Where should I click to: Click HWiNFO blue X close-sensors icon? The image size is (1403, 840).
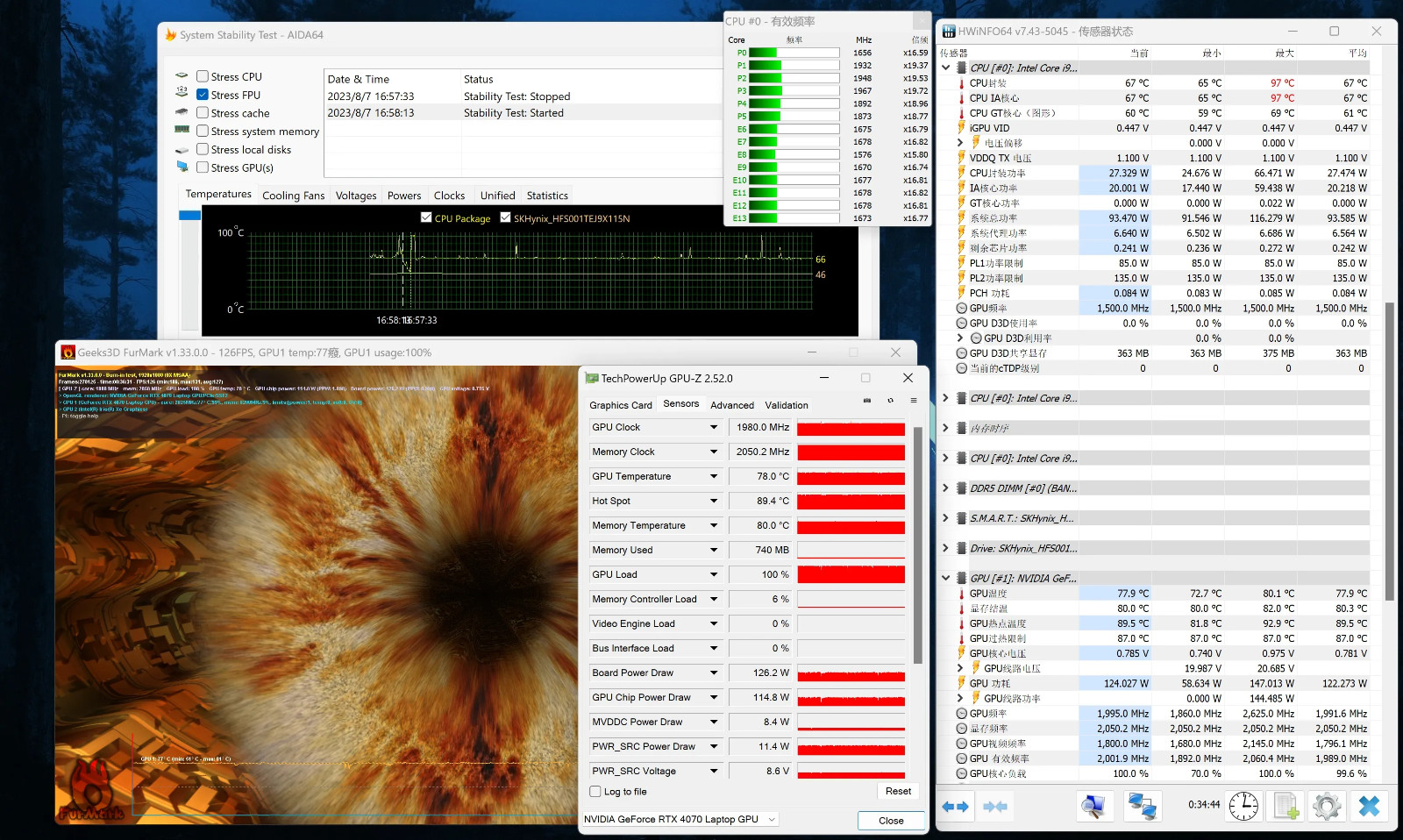pos(1369,806)
